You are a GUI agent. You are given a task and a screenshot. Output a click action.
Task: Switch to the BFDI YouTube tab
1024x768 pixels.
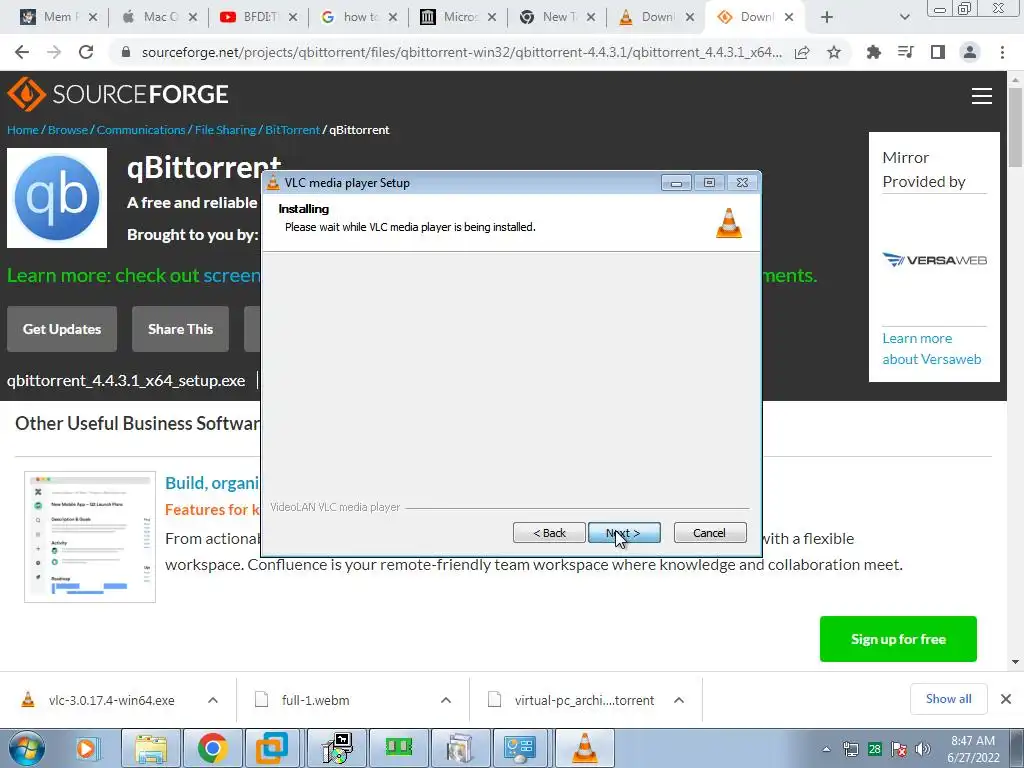[259, 17]
